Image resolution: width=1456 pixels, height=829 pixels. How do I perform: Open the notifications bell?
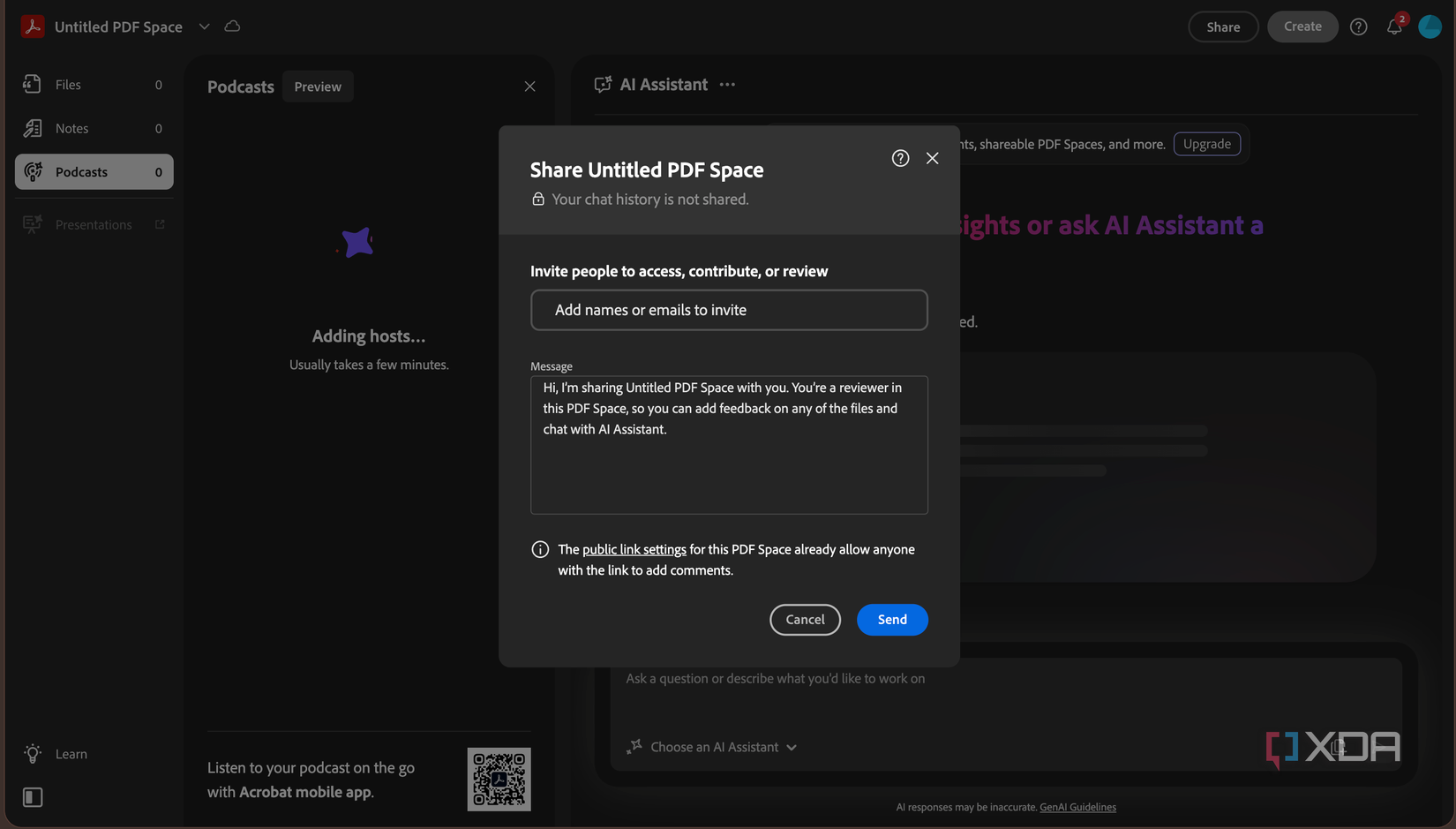(x=1394, y=26)
